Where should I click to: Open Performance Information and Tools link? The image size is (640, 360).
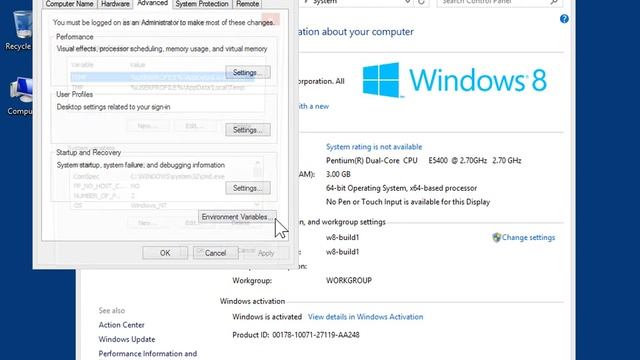148,354
